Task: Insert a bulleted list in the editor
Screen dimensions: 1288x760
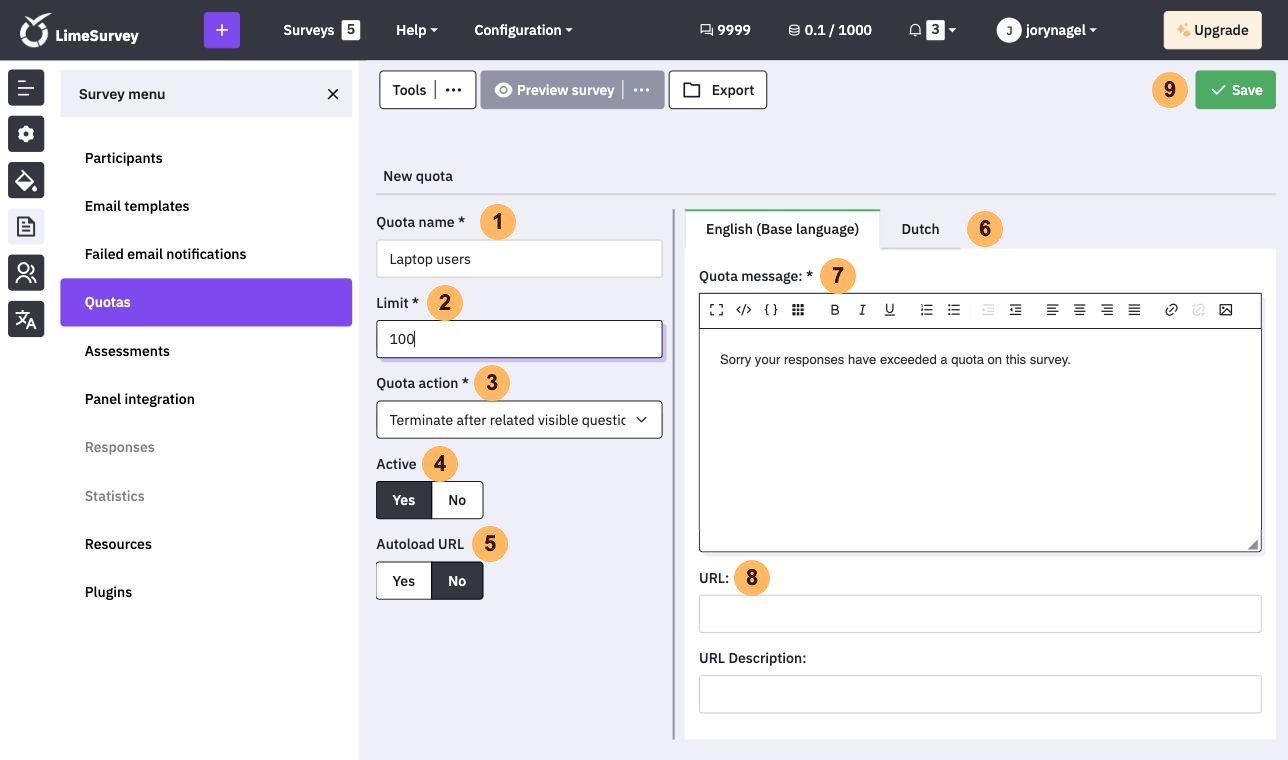Action: 954,310
